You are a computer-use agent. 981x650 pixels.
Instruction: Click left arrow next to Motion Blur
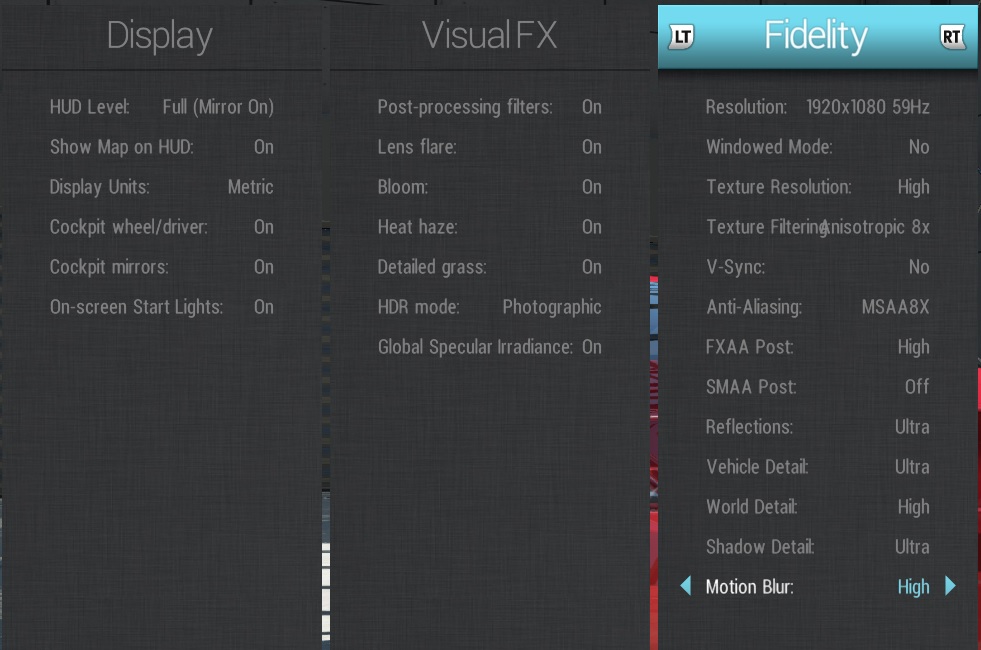click(x=685, y=586)
